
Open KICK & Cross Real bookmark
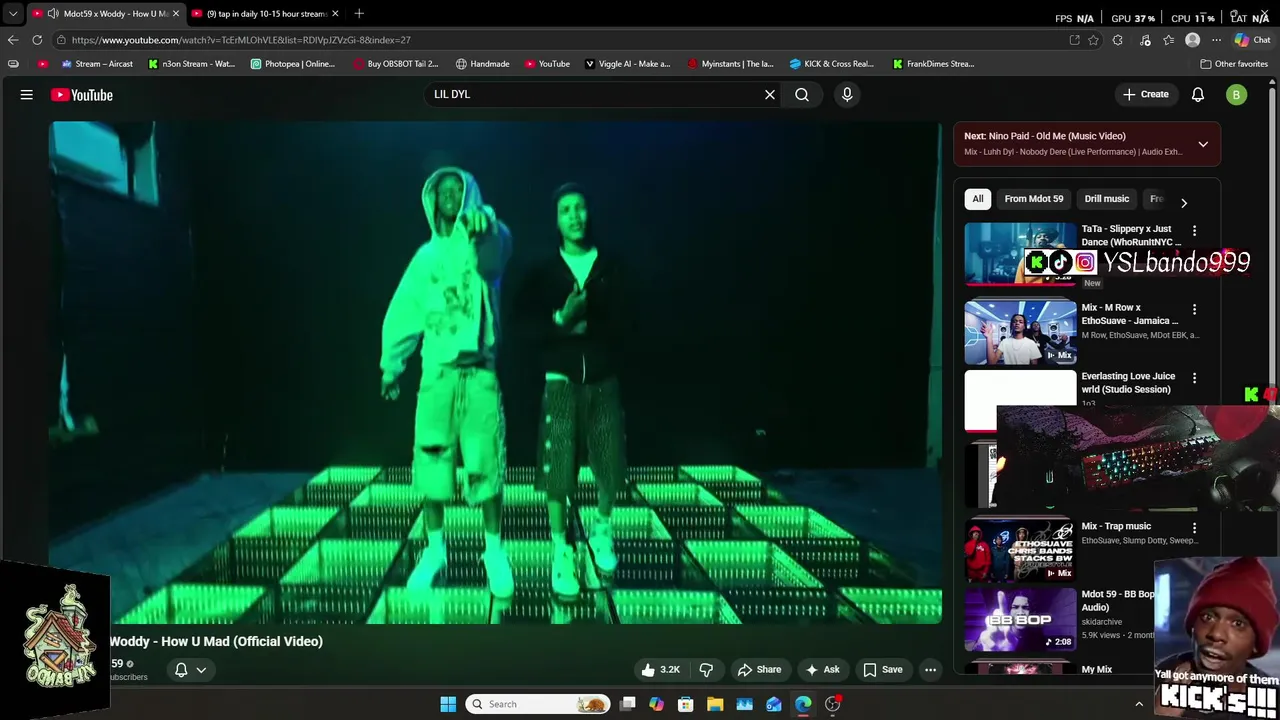(x=832, y=64)
